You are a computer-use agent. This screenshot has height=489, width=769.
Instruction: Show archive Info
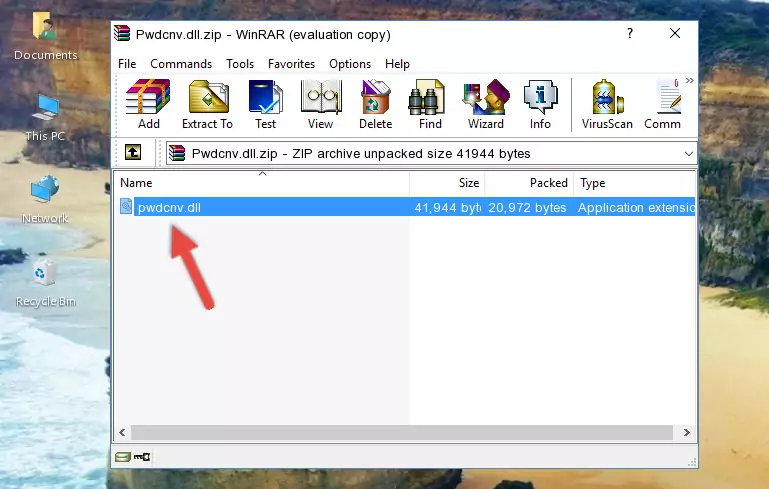tap(540, 104)
